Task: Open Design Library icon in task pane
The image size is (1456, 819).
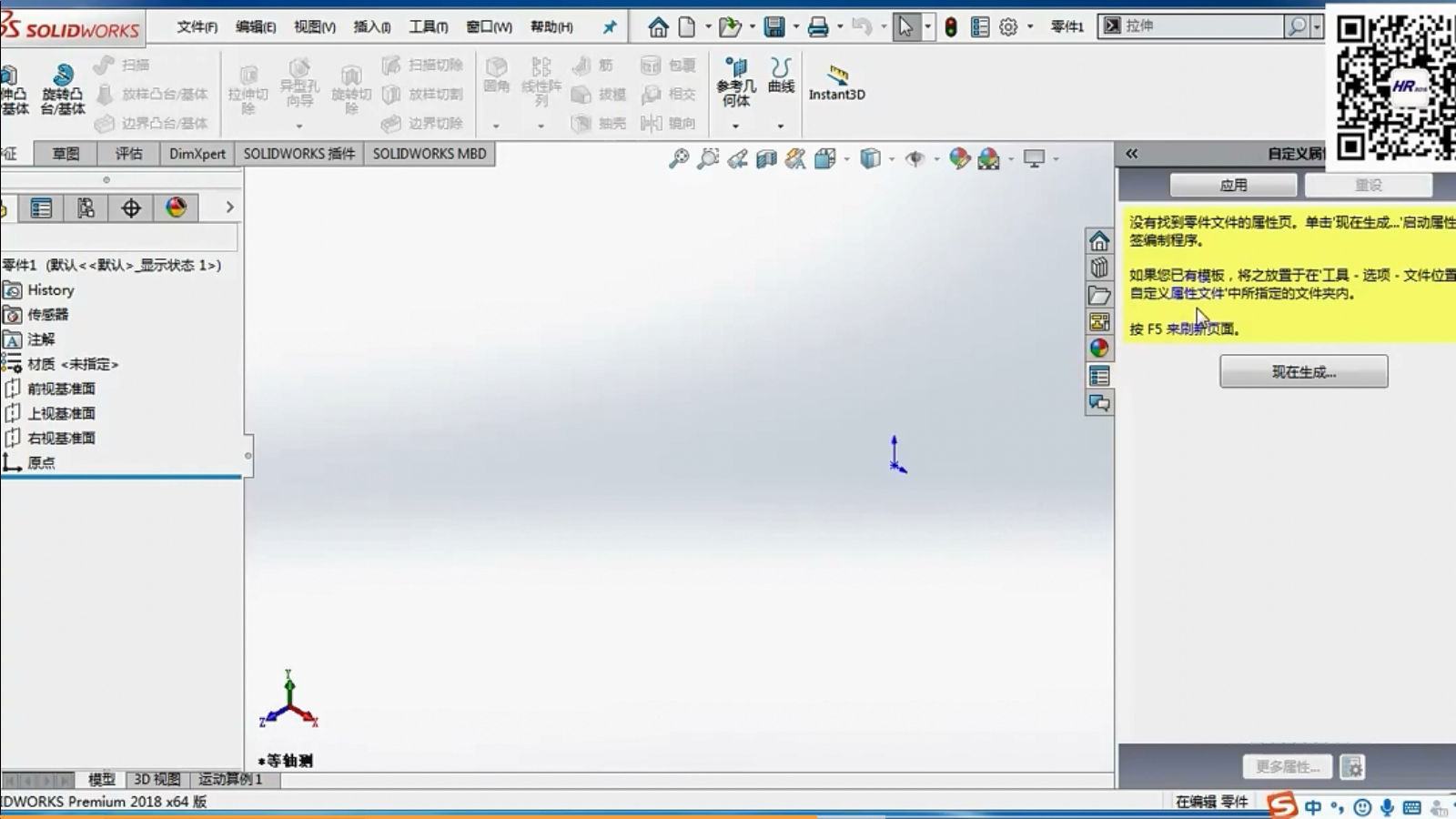Action: tap(1099, 268)
